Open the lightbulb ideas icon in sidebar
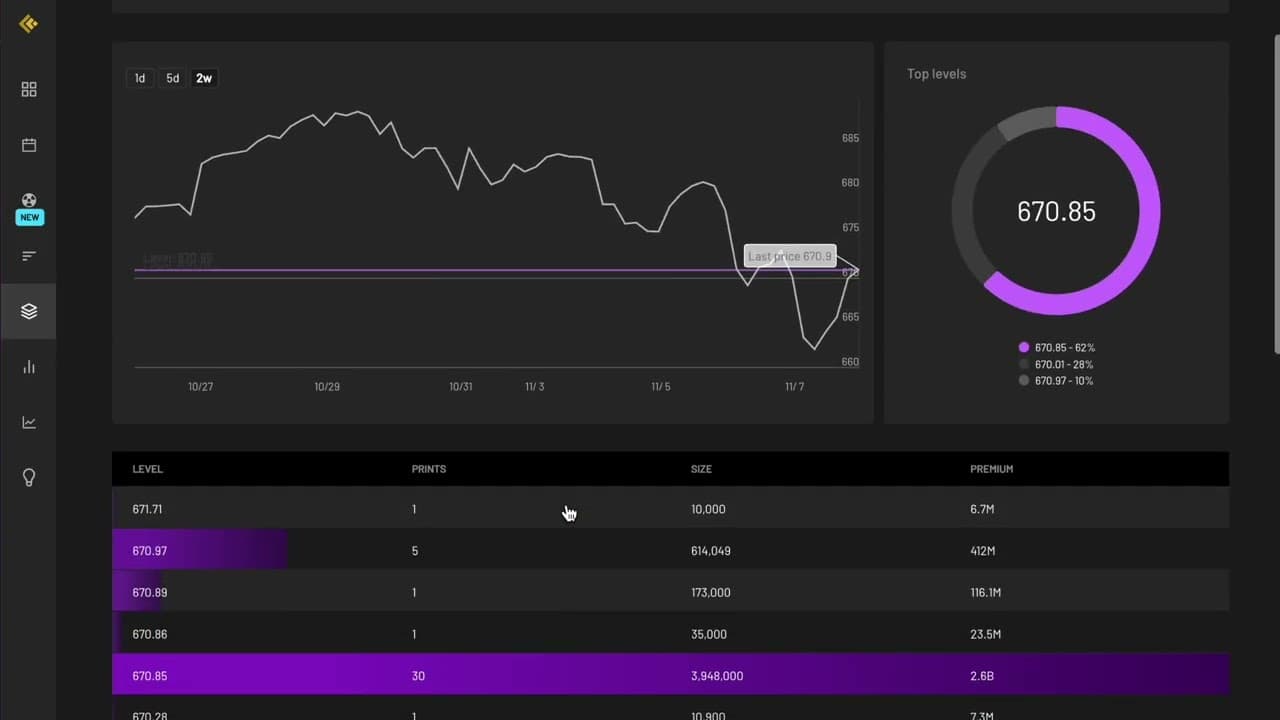Screen dimensions: 1280x720 coord(29,478)
